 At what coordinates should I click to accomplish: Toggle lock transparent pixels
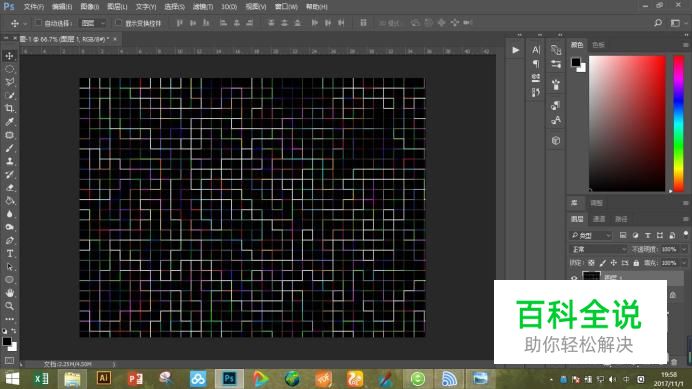tap(591, 263)
